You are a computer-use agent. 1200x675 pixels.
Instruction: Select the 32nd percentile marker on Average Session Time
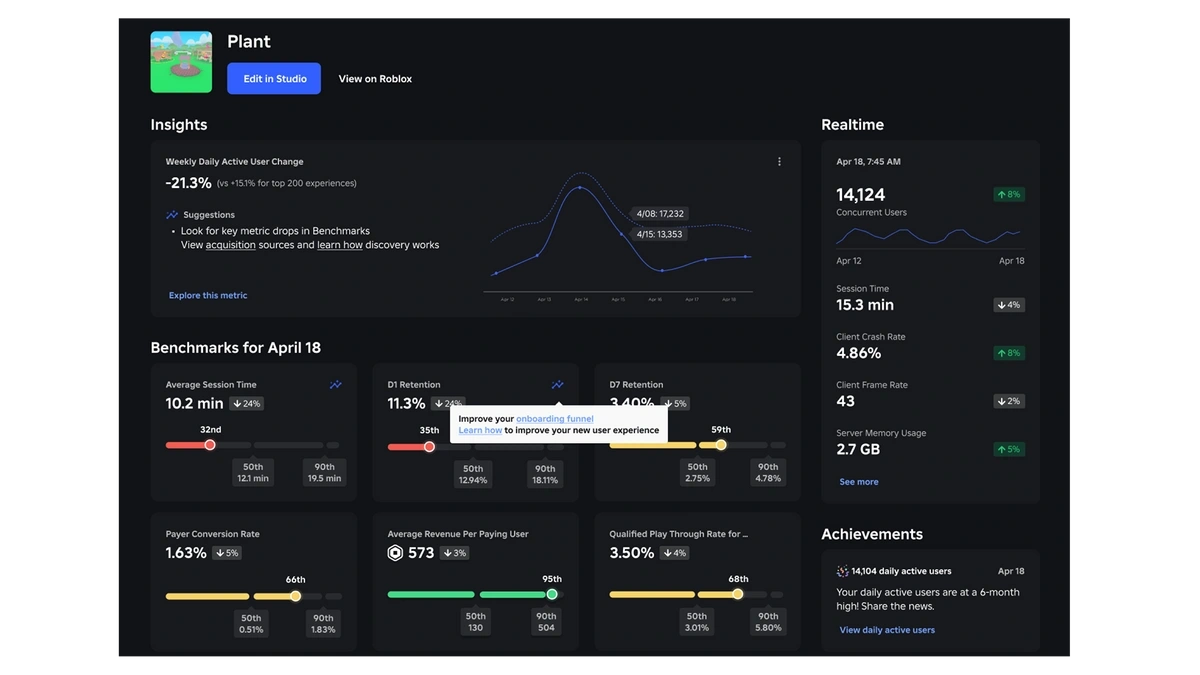point(210,445)
